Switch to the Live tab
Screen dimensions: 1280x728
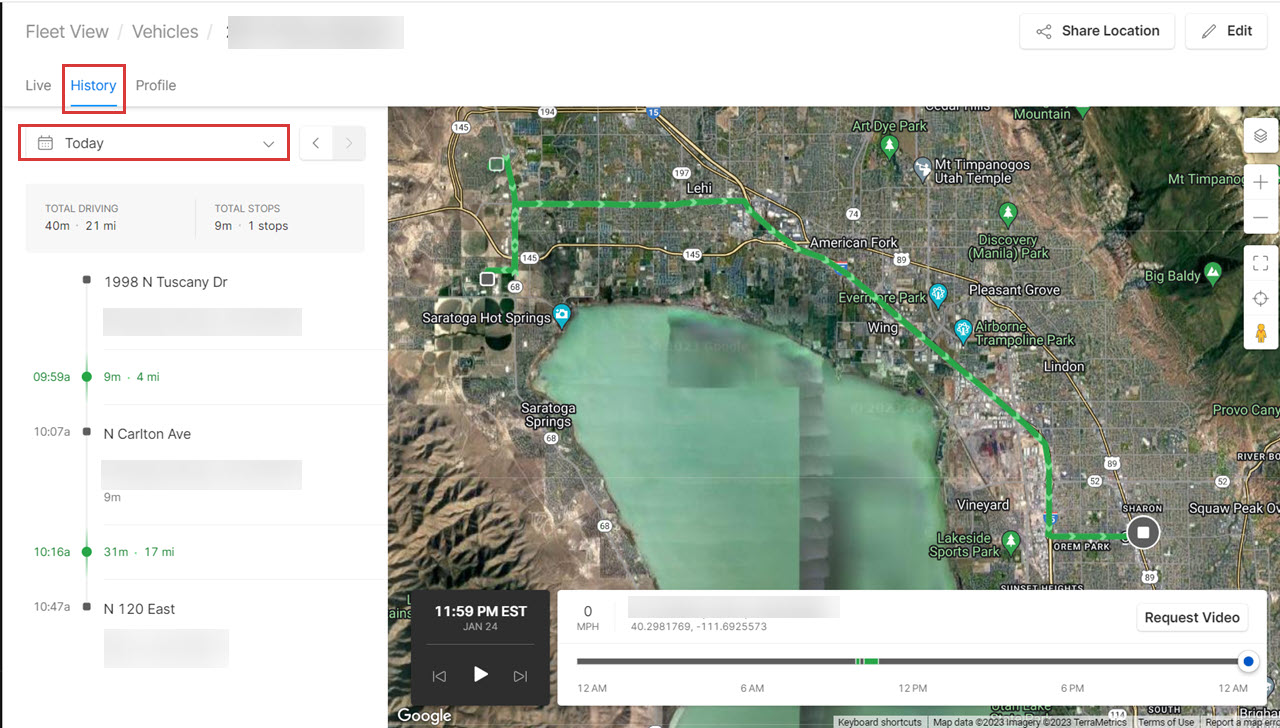click(38, 85)
